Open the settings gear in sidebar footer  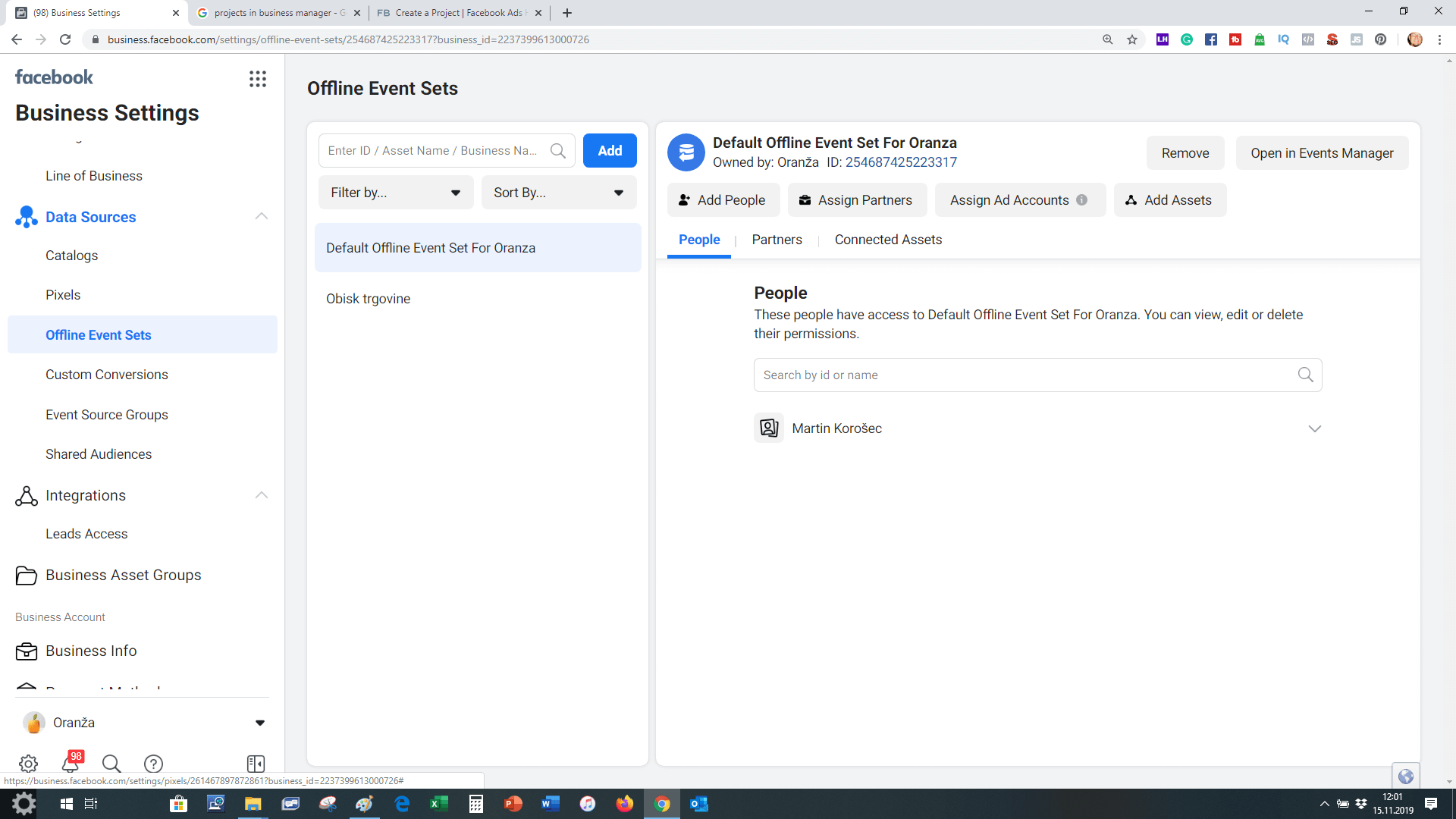click(x=28, y=763)
